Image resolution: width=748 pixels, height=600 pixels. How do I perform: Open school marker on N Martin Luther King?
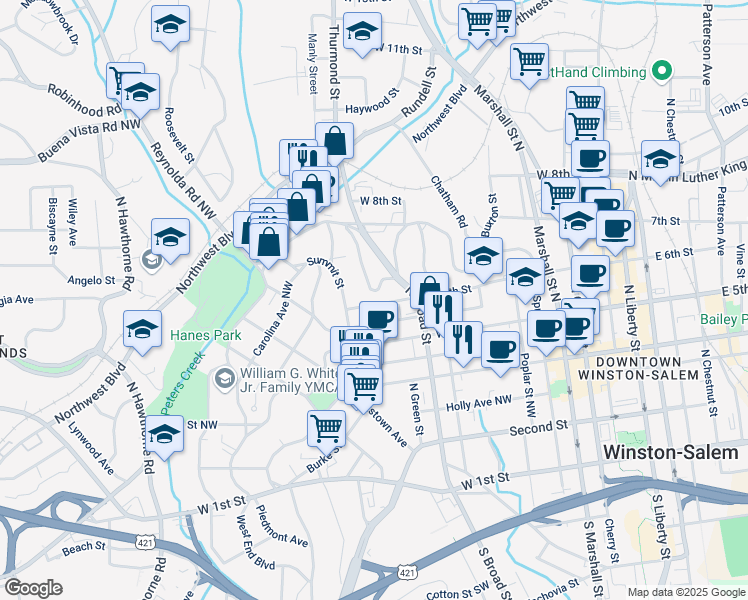coord(660,160)
